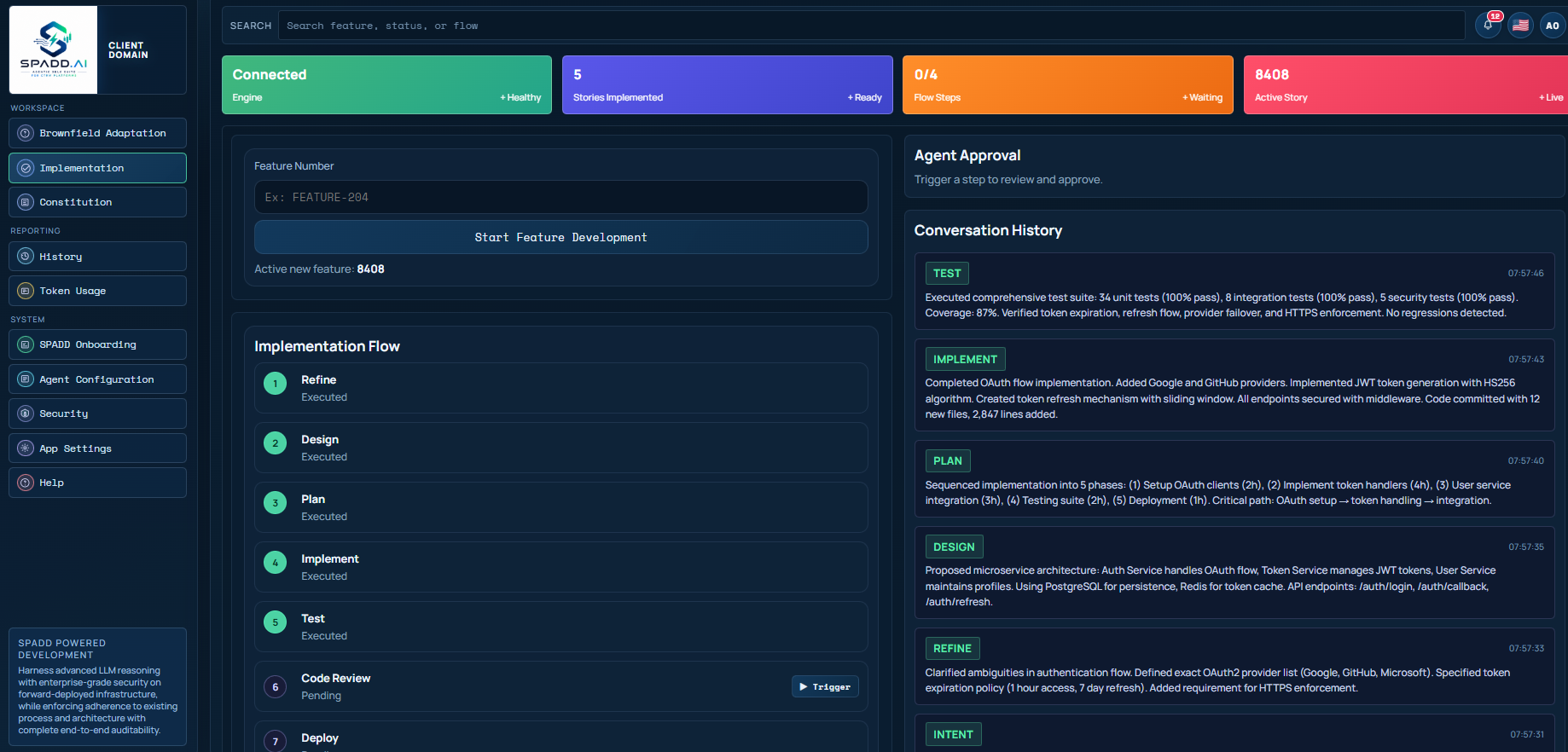Click the Feature Number input field
The height and width of the screenshot is (752, 1568).
coord(561,197)
